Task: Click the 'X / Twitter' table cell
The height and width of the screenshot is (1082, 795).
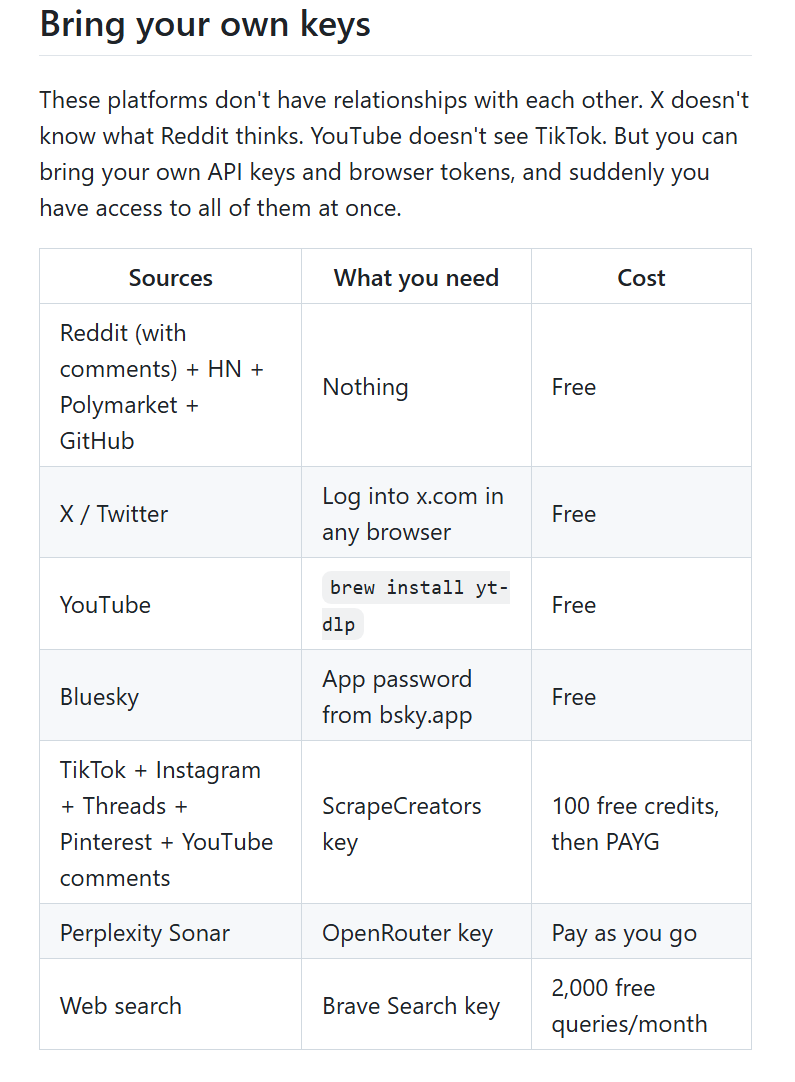Action: 170,513
